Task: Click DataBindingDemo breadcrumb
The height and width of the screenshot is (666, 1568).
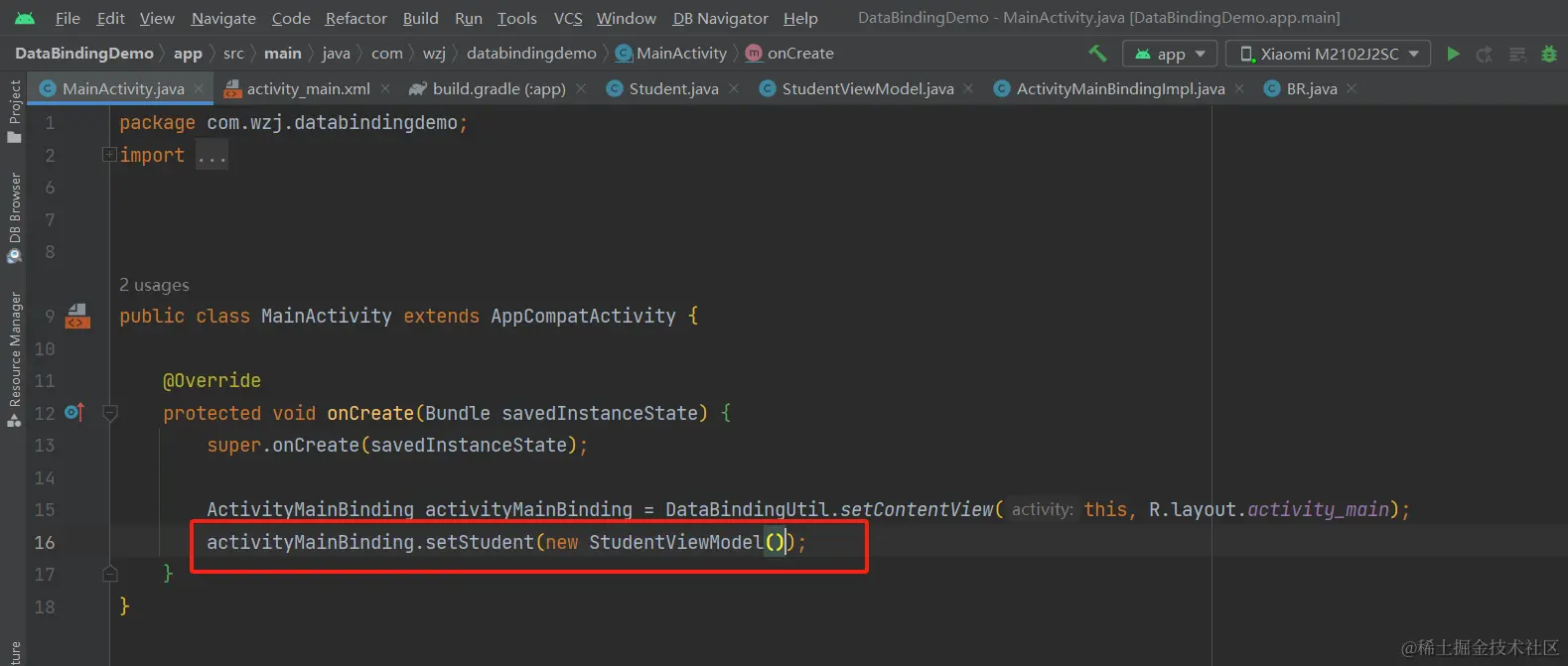Action: point(84,54)
